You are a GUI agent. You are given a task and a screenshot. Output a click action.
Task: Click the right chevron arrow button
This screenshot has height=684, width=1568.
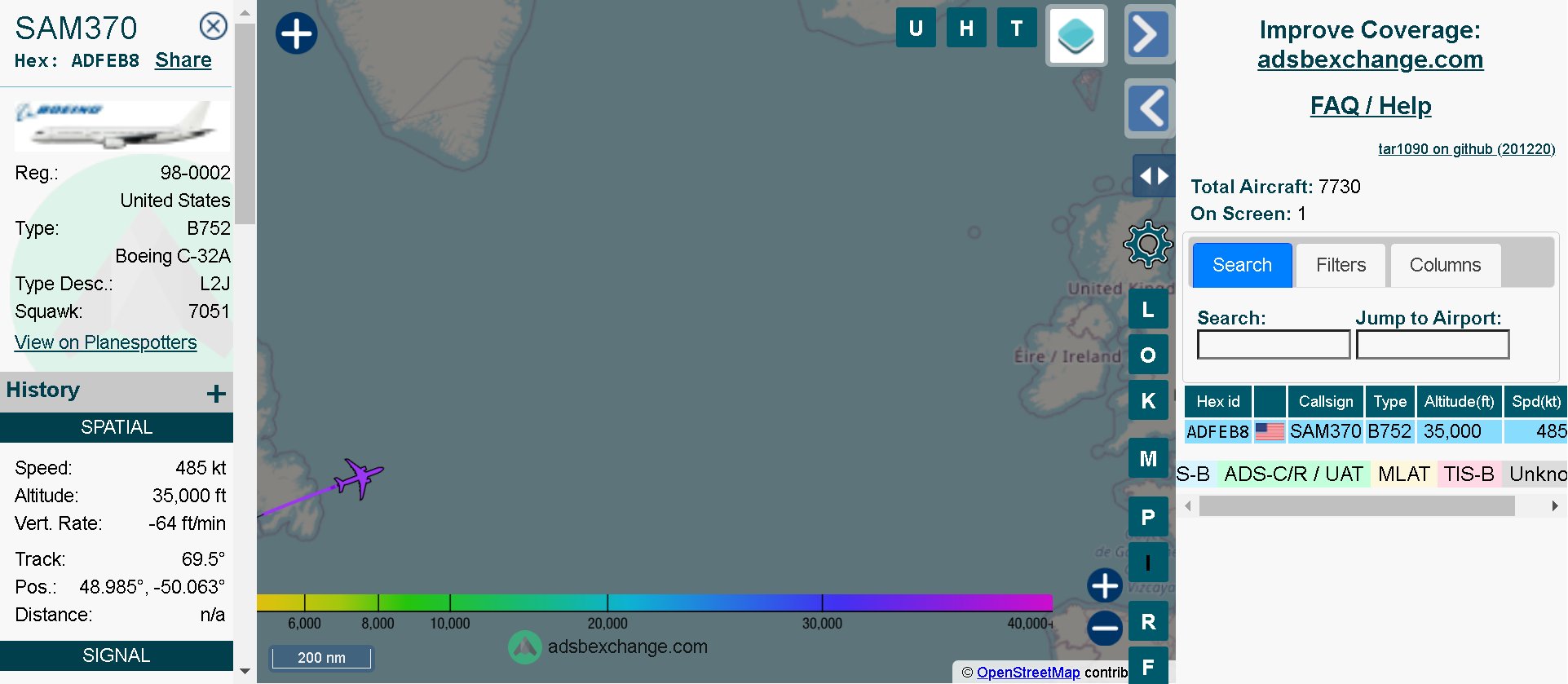[x=1149, y=34]
